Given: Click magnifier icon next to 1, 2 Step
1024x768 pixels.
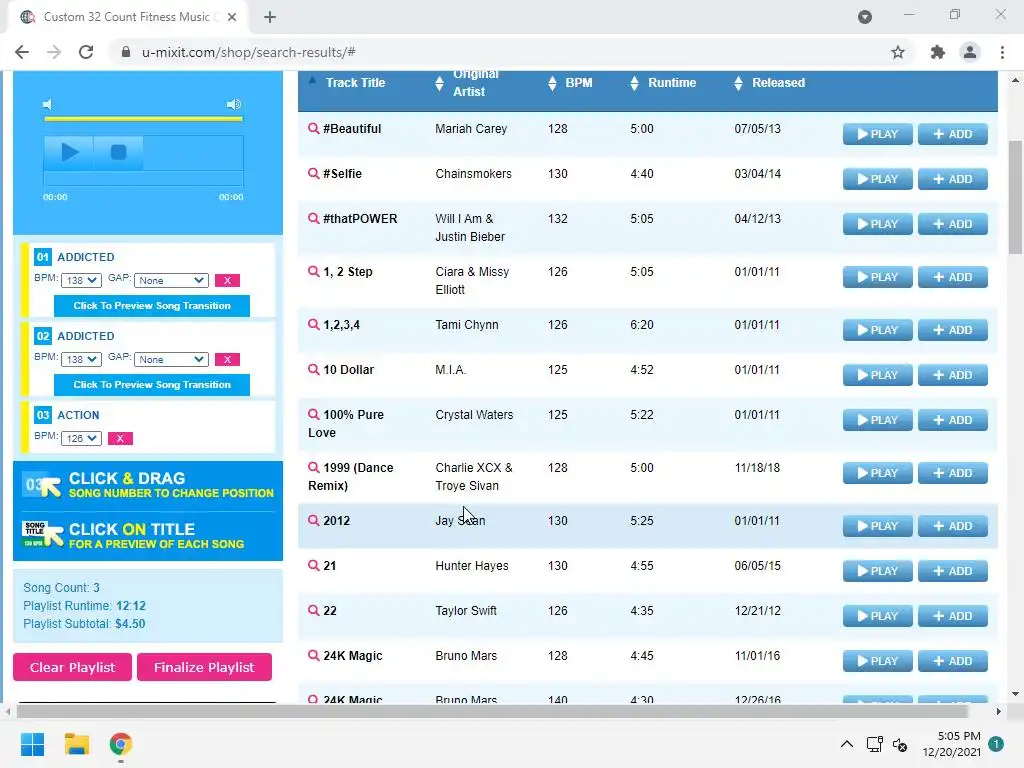Looking at the screenshot, I should pyautogui.click(x=313, y=272).
